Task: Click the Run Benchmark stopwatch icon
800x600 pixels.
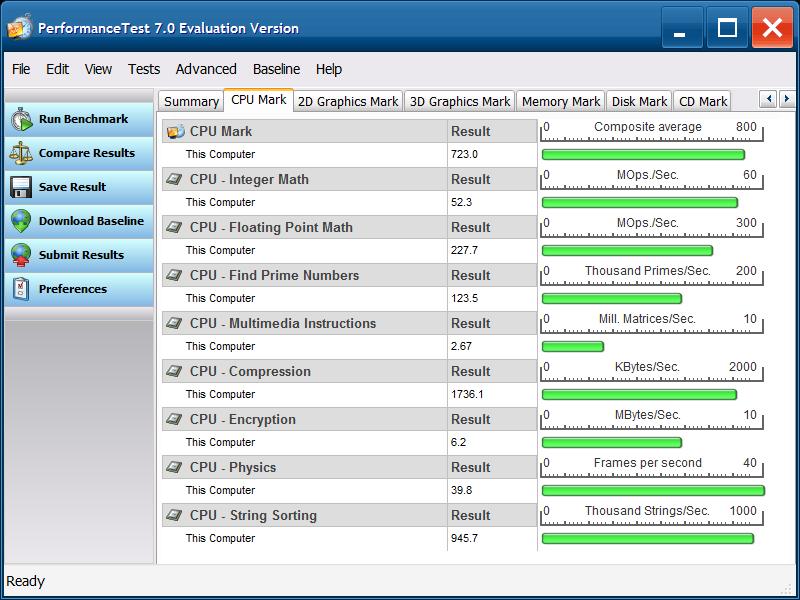Action: coord(21,119)
